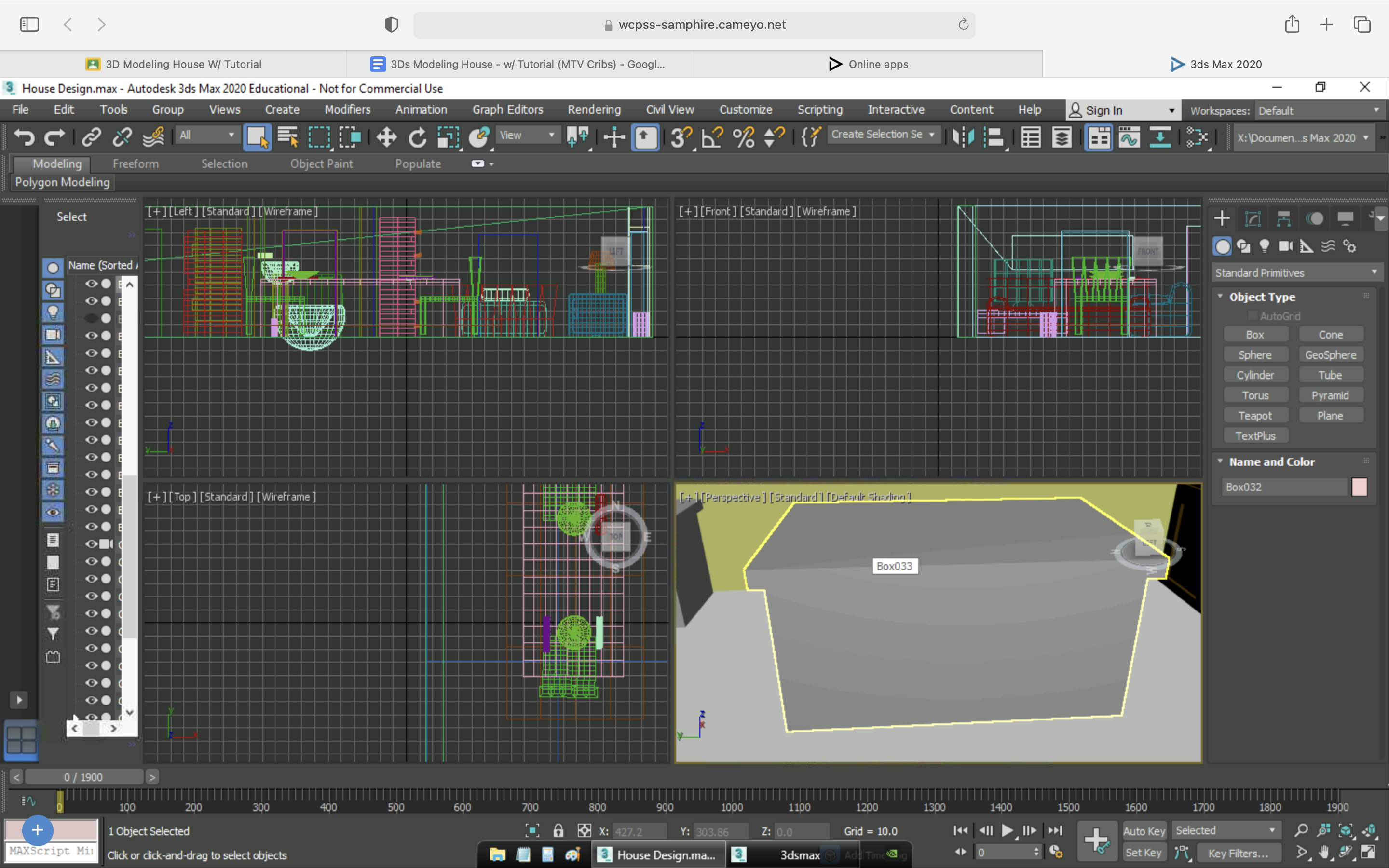Select the Polygon Modeling mode icon
1389x868 pixels.
[62, 182]
